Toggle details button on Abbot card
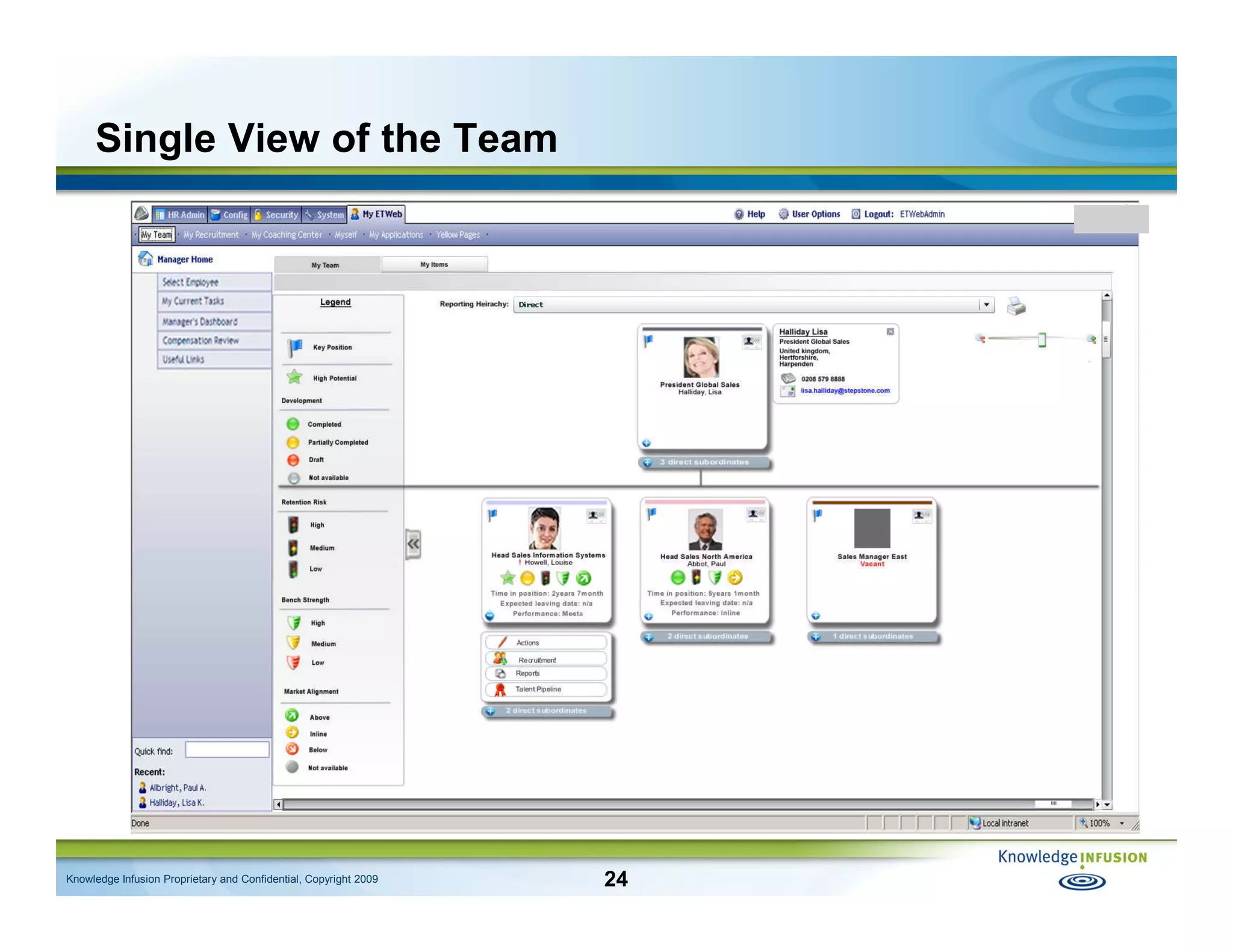This screenshot has width=1233, height=952. coord(648,617)
